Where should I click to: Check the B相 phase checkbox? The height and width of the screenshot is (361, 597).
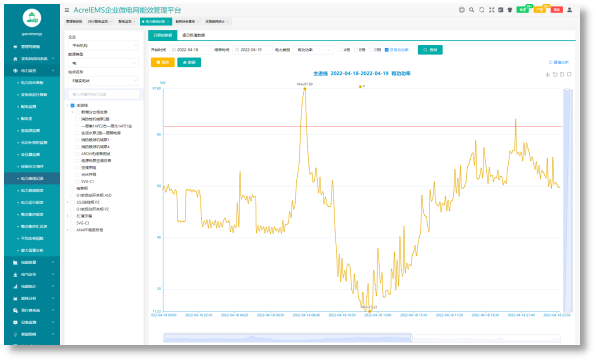click(x=356, y=50)
